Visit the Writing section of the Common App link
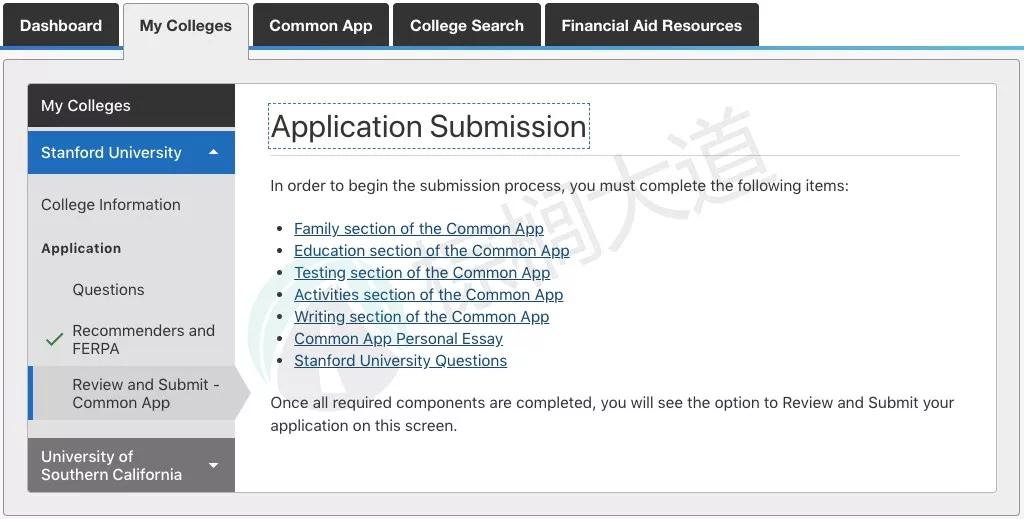The image size is (1024, 519). [x=421, y=317]
